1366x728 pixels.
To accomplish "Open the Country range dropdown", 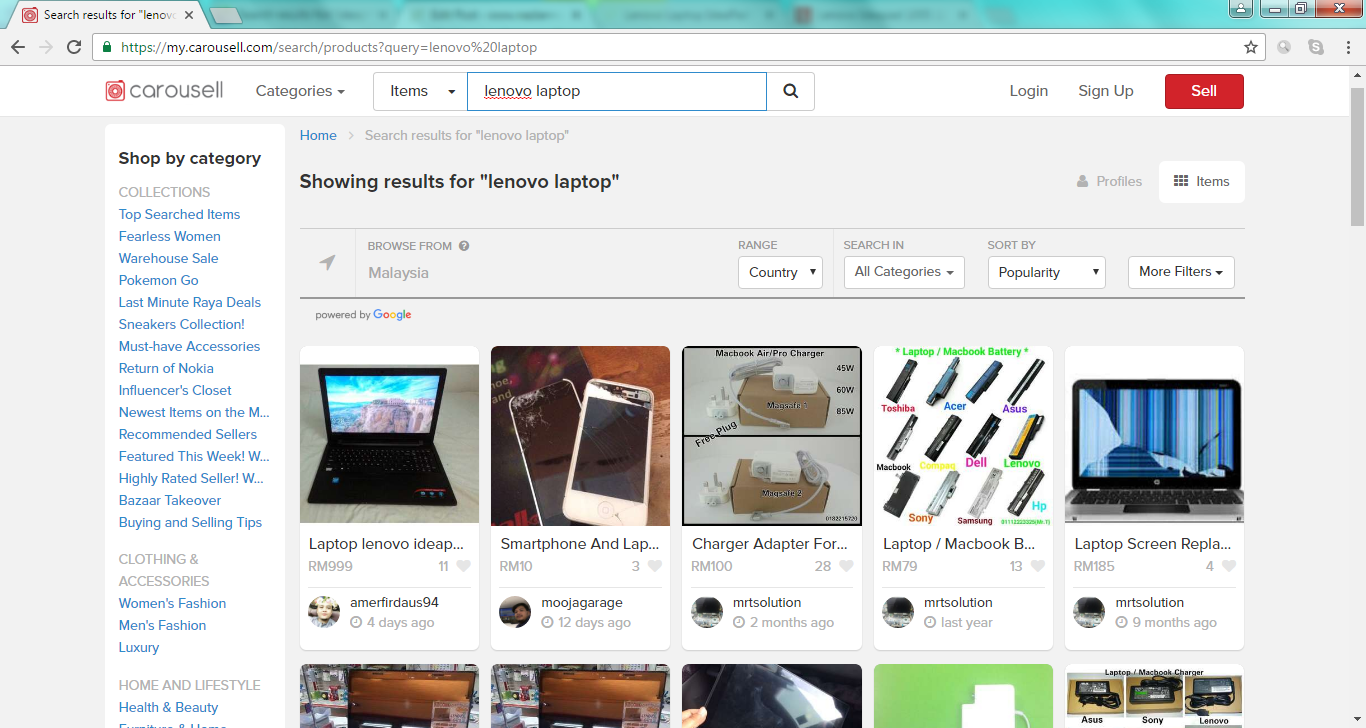I will tap(780, 272).
